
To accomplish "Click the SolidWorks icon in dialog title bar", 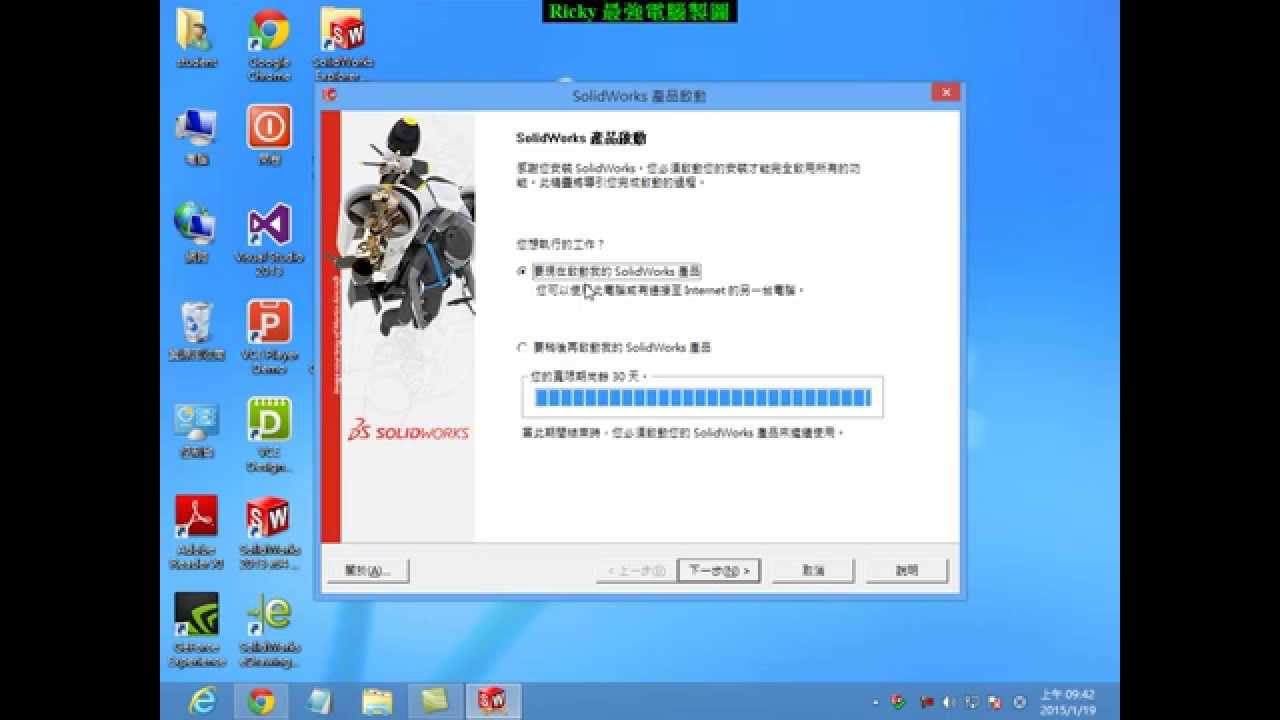I will 330,95.
